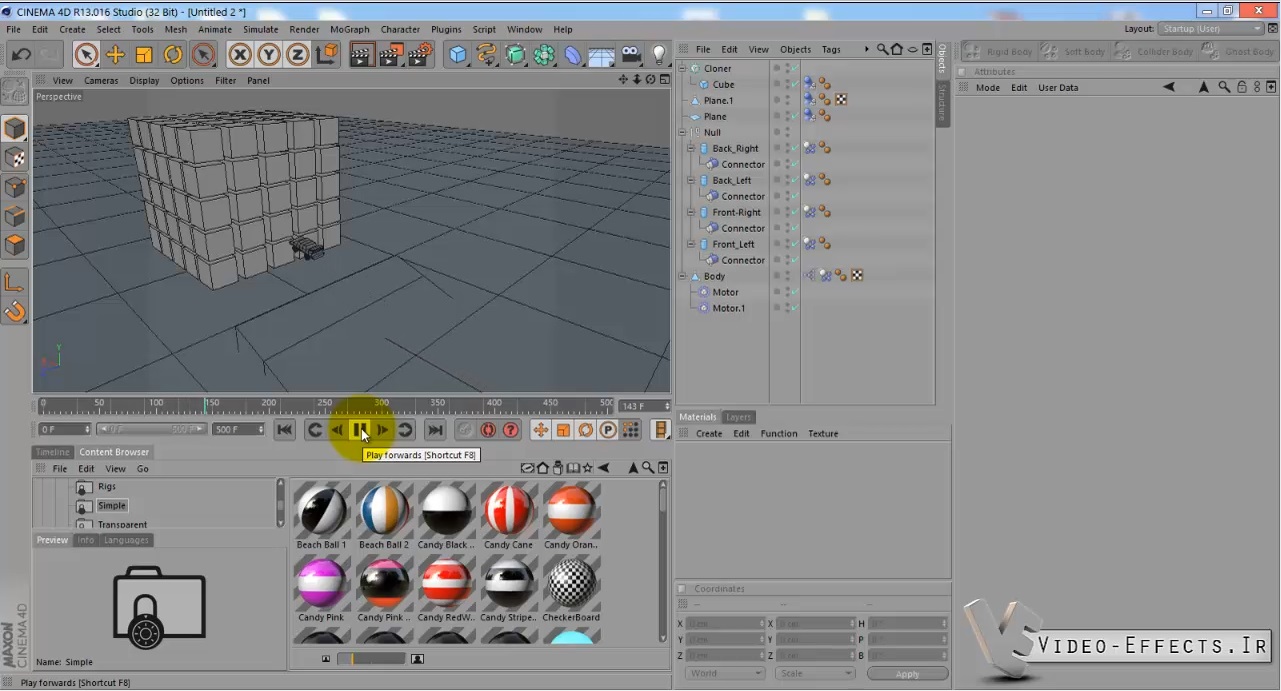The width and height of the screenshot is (1281, 691).
Task: Add a Cube primitive object
Action: (457, 55)
